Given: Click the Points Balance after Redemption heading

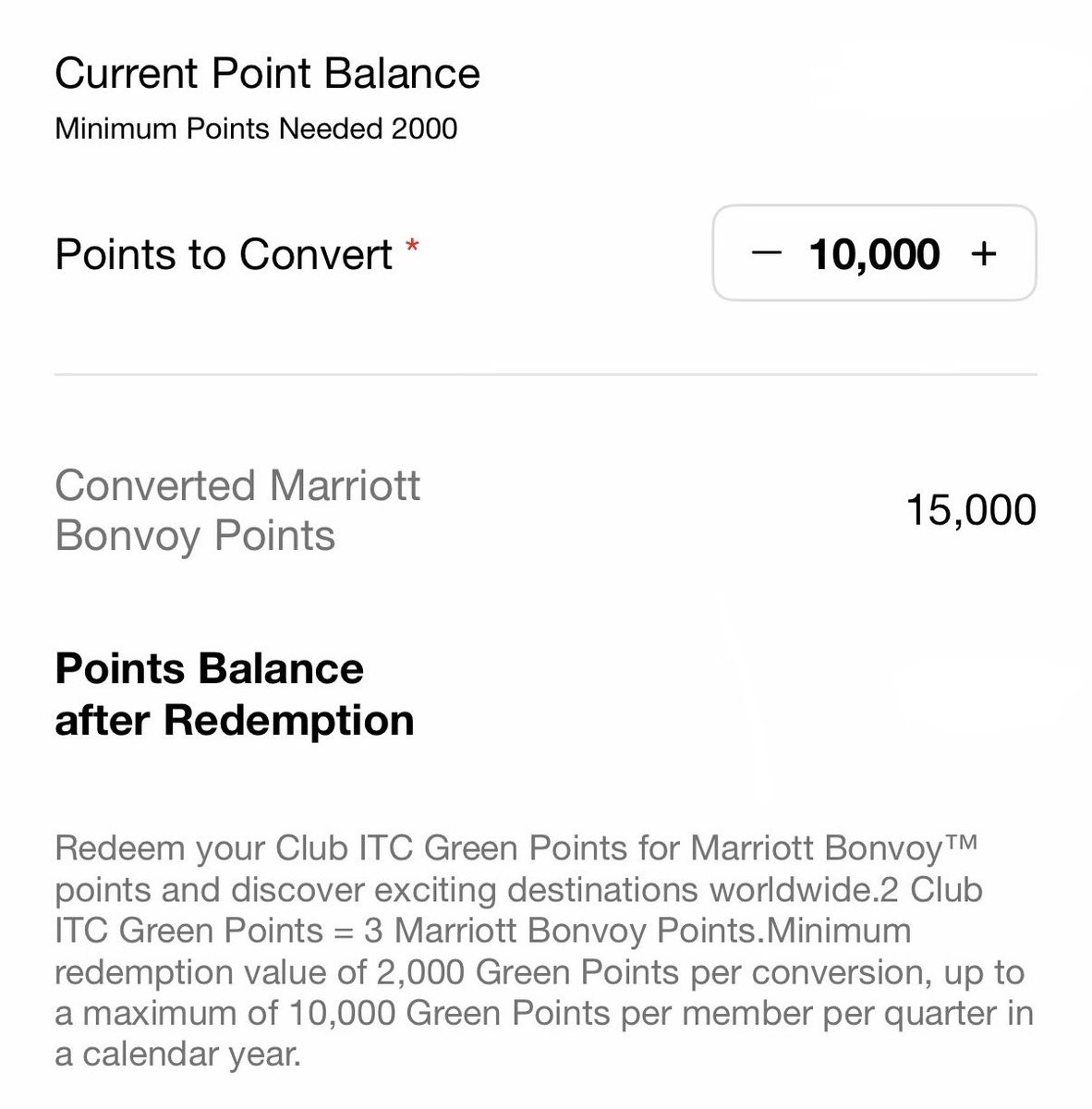Looking at the screenshot, I should [x=235, y=694].
